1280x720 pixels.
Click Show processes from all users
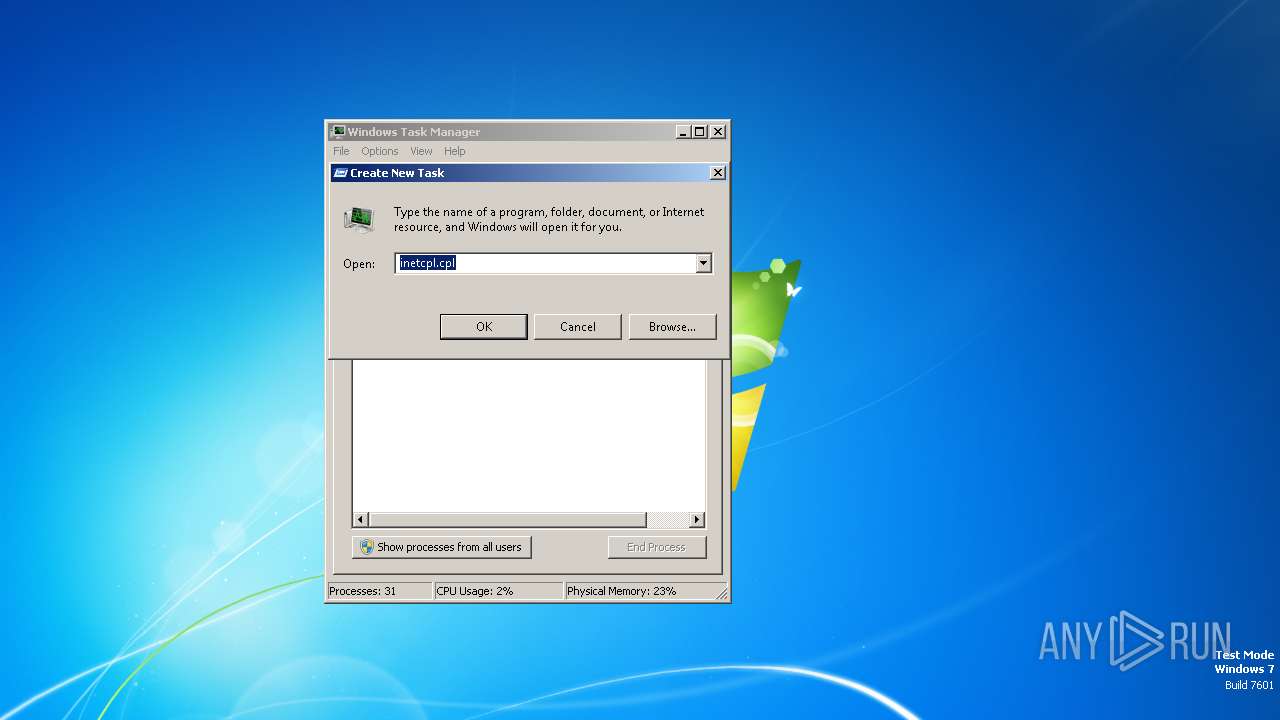(442, 547)
